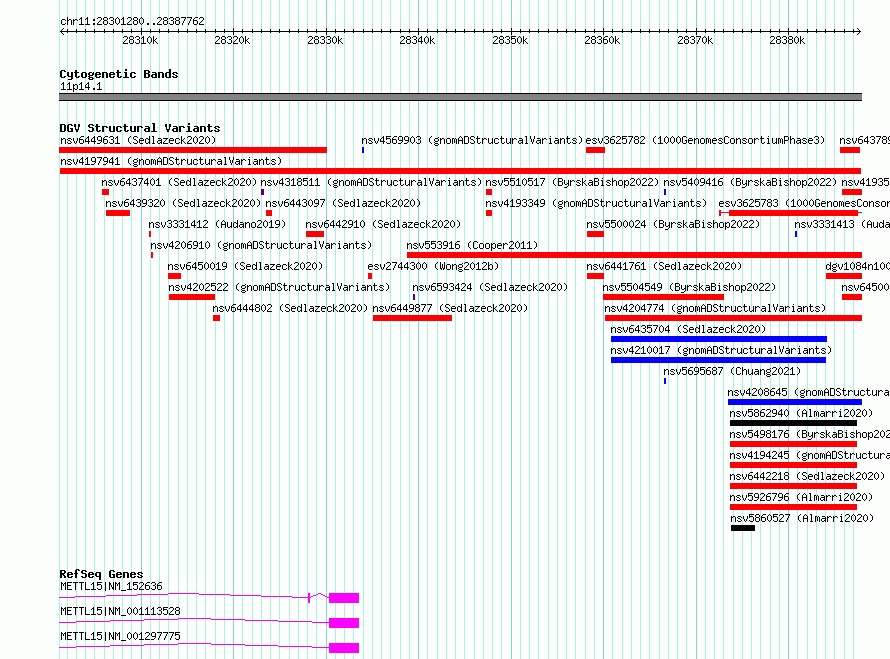The height and width of the screenshot is (659, 890).
Task: Click the 28340k ruler tick label
Action: tap(417, 40)
